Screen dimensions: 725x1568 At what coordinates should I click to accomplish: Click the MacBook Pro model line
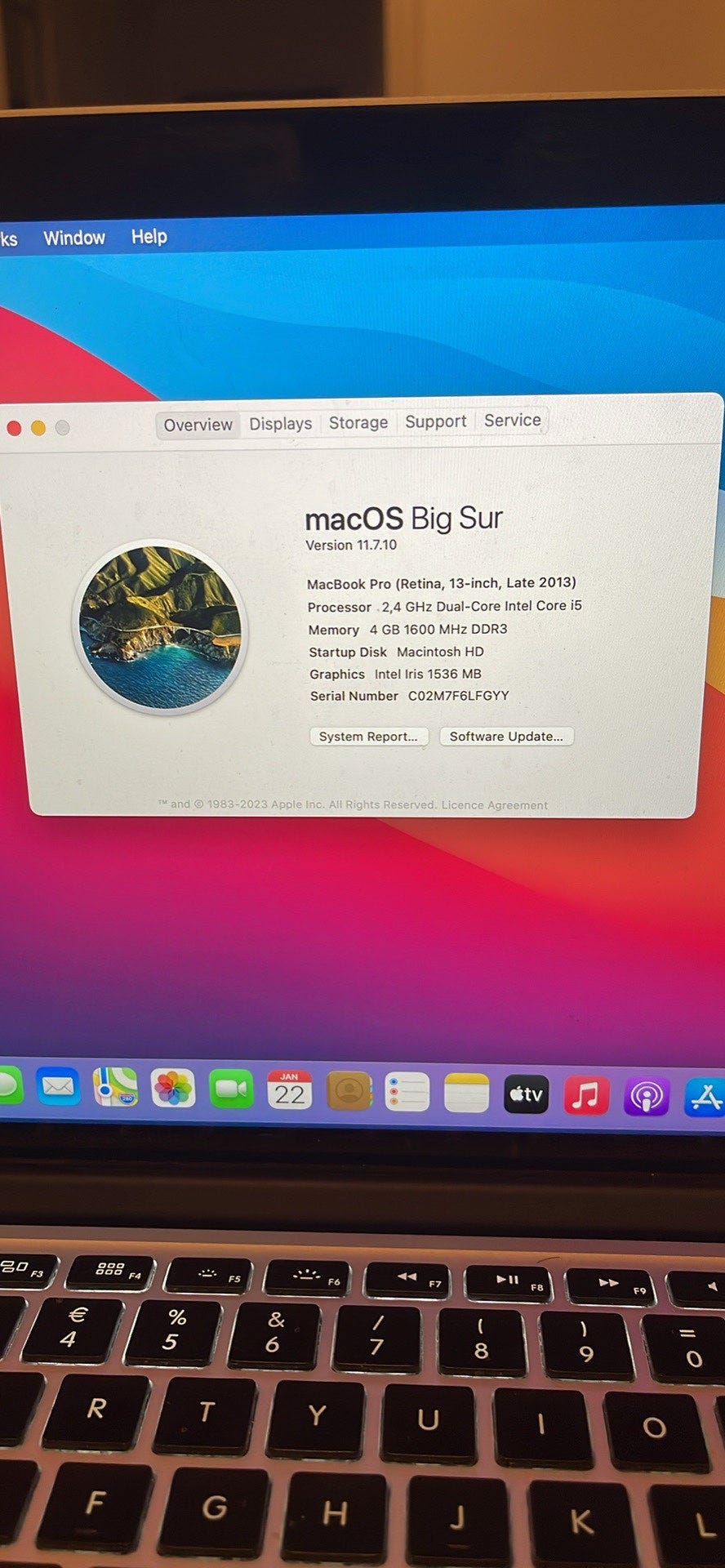pos(442,583)
